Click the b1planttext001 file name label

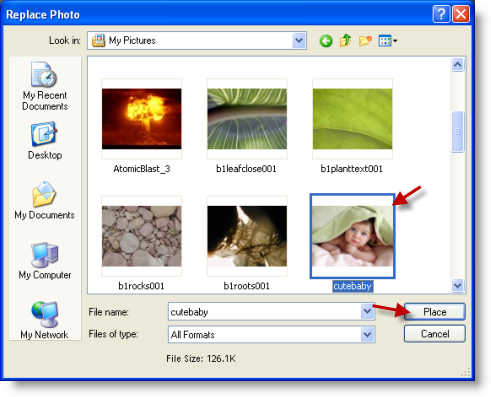click(352, 169)
